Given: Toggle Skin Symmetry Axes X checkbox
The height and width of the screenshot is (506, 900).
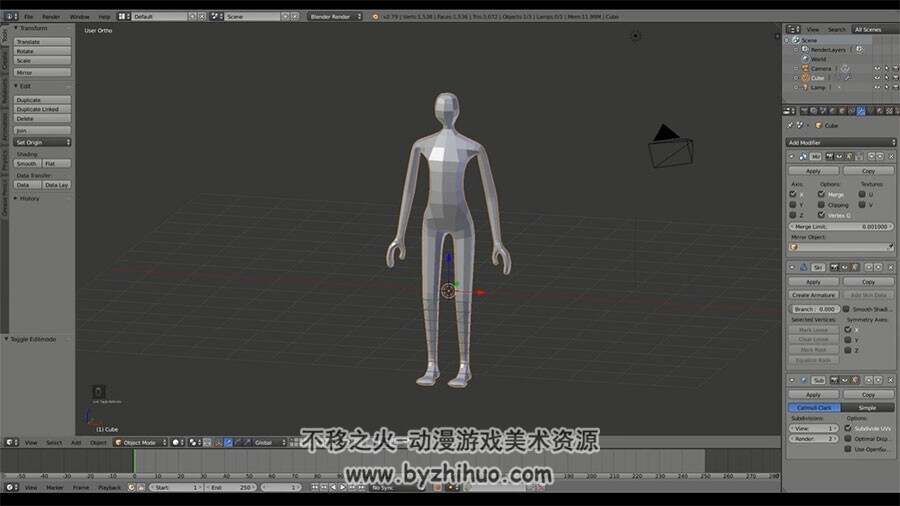Looking at the screenshot, I should point(848,329).
